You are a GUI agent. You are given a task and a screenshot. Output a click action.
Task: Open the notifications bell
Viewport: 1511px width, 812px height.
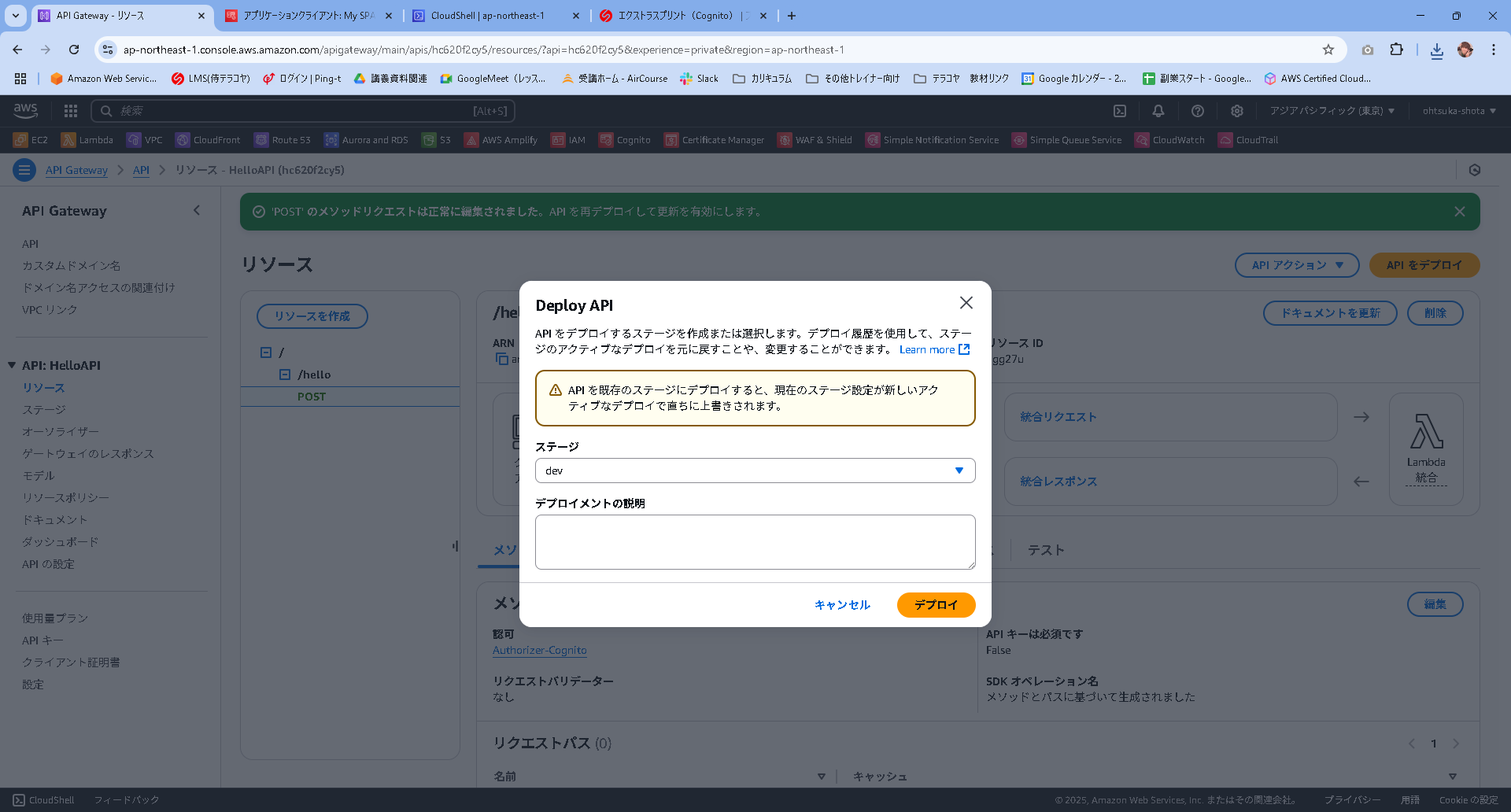(1158, 110)
